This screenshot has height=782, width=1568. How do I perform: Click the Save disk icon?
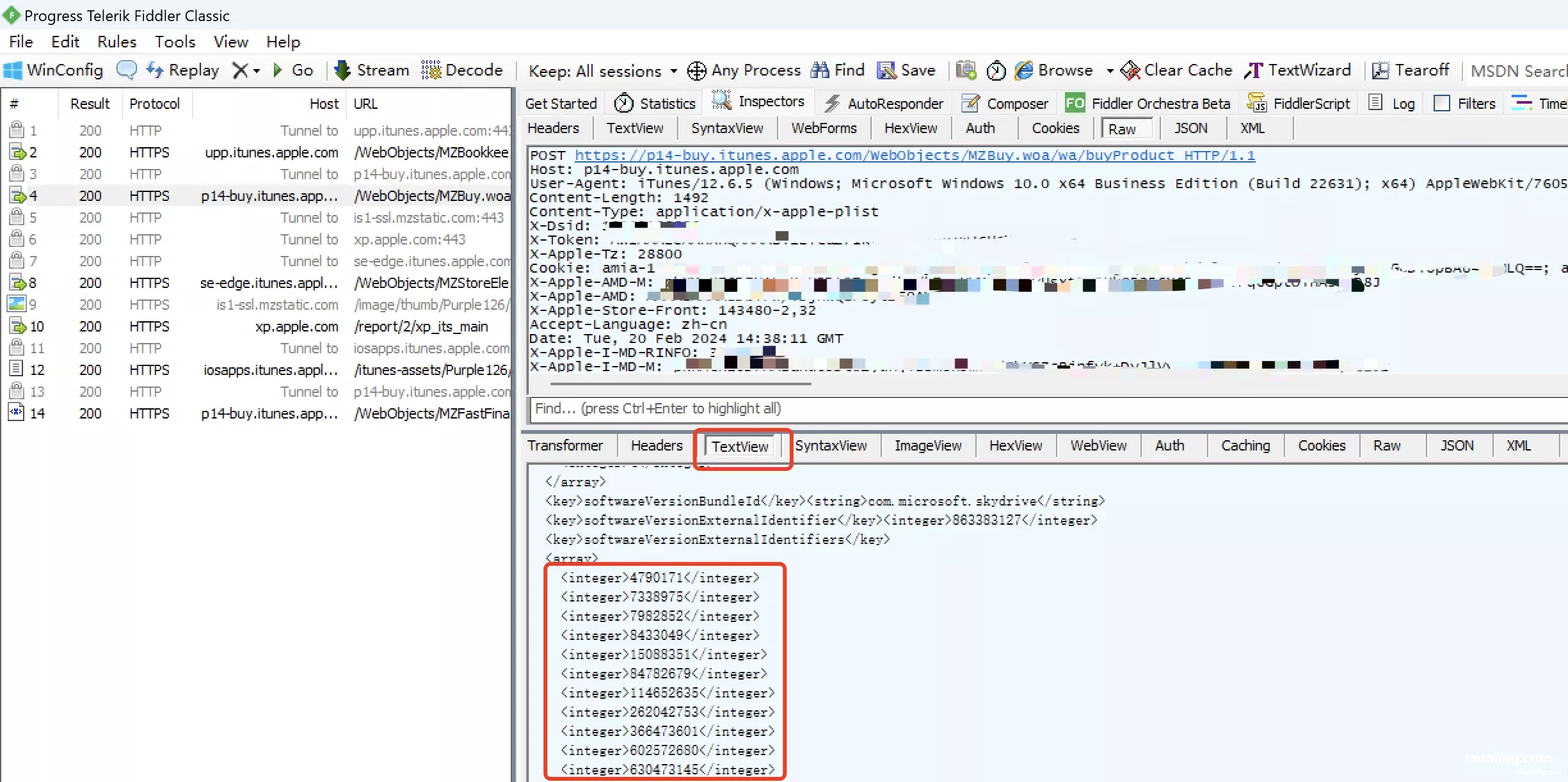click(886, 70)
